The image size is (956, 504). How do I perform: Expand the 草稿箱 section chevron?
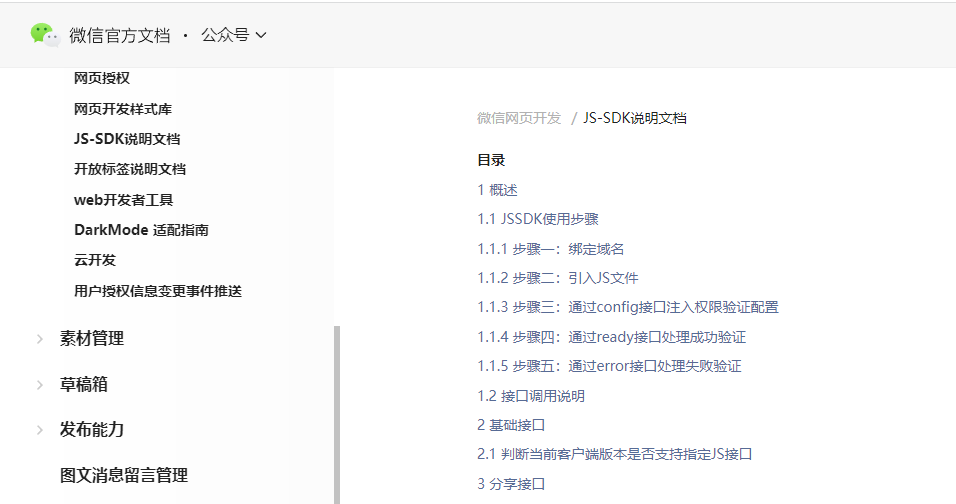(40, 385)
